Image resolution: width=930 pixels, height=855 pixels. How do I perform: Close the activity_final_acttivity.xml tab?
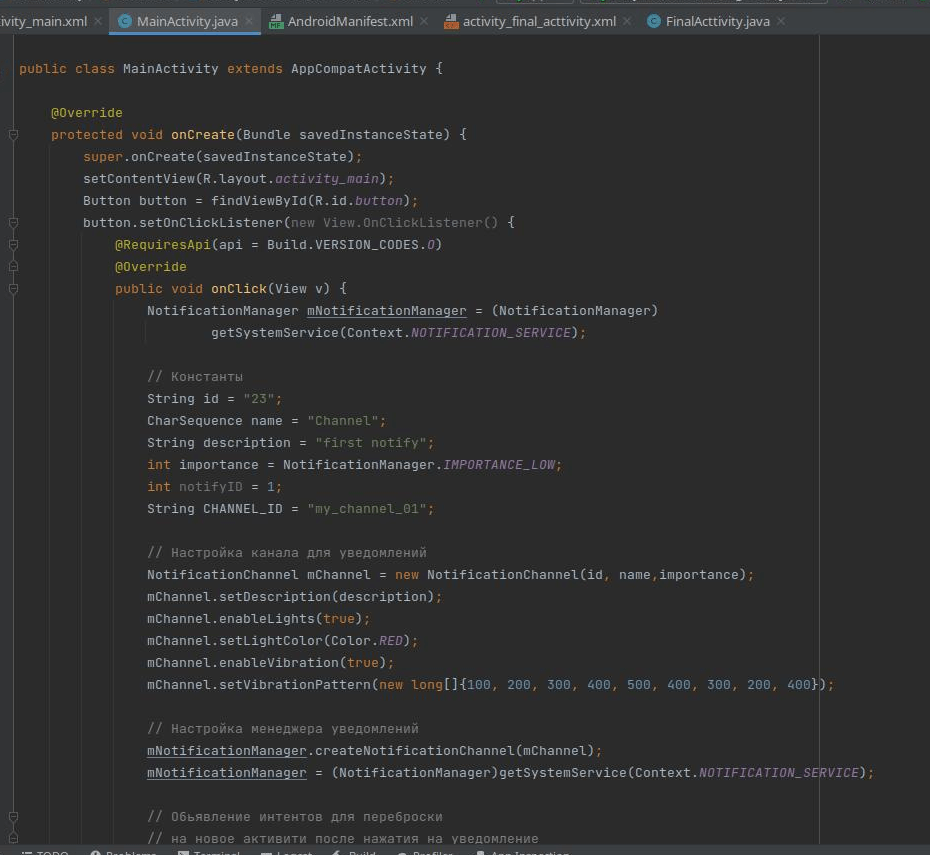pyautogui.click(x=627, y=21)
